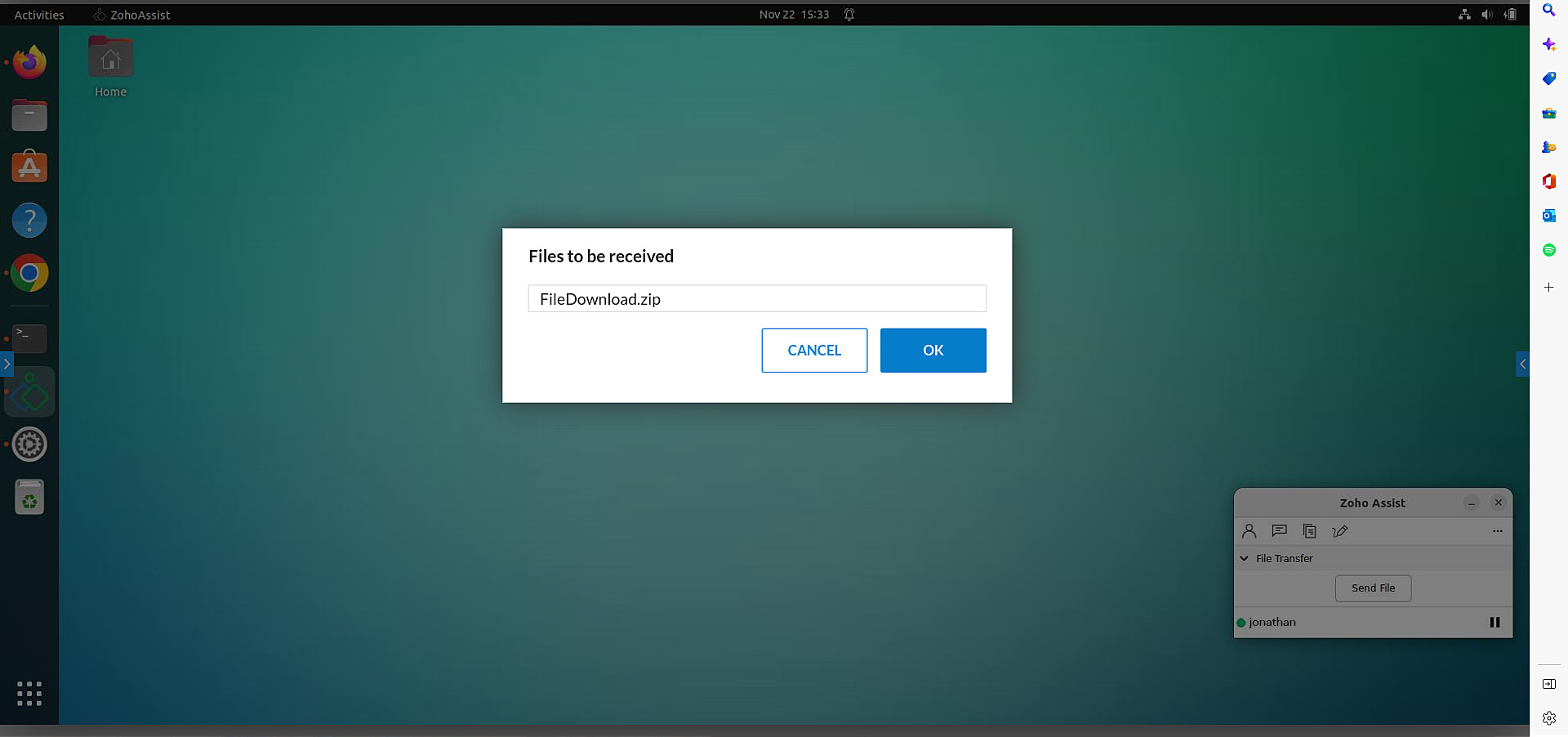Select the FileDownload.zip filename field
This screenshot has height=737, width=1568.
[x=756, y=298]
